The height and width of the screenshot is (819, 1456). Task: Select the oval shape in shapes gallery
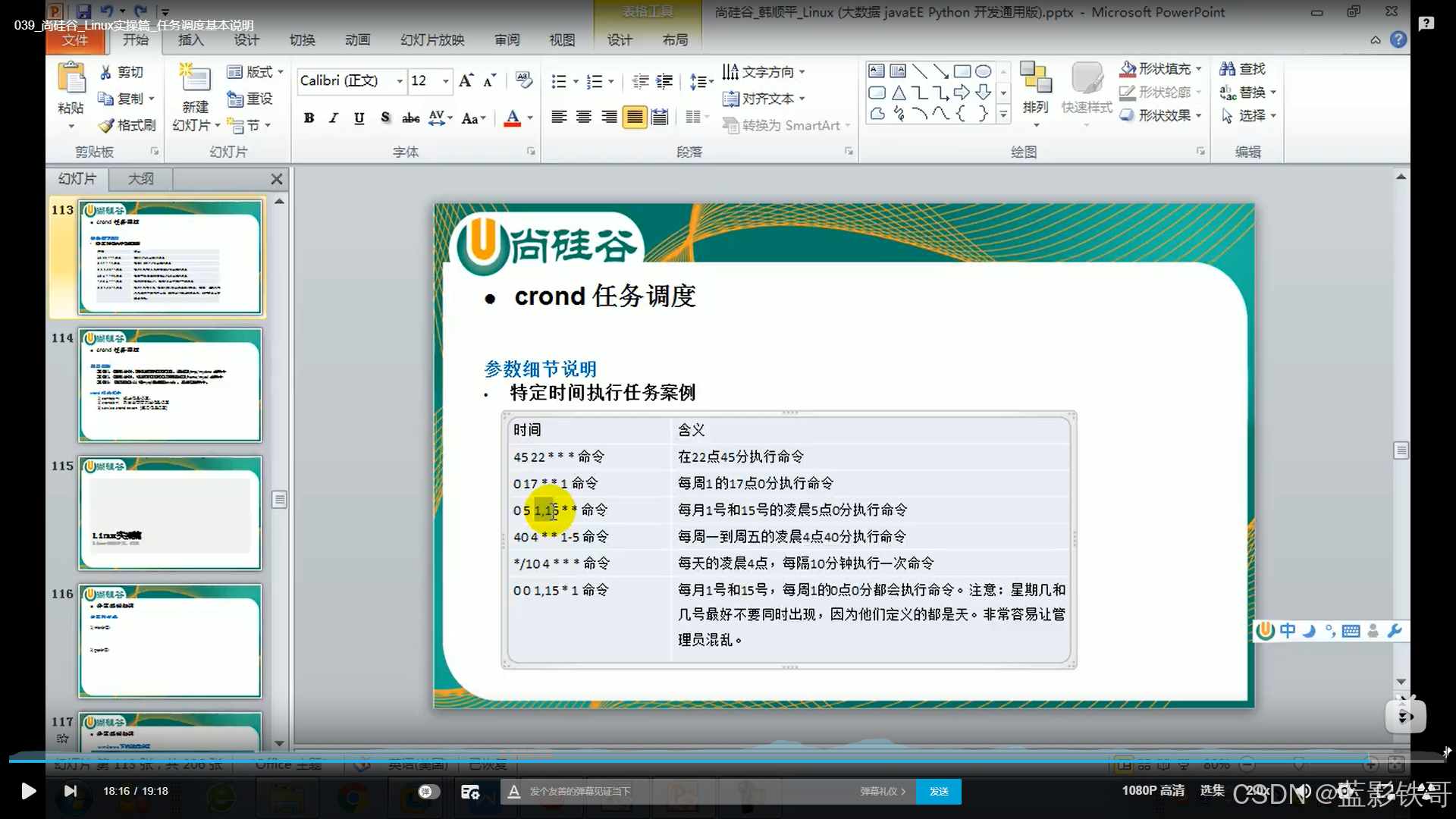point(984,71)
